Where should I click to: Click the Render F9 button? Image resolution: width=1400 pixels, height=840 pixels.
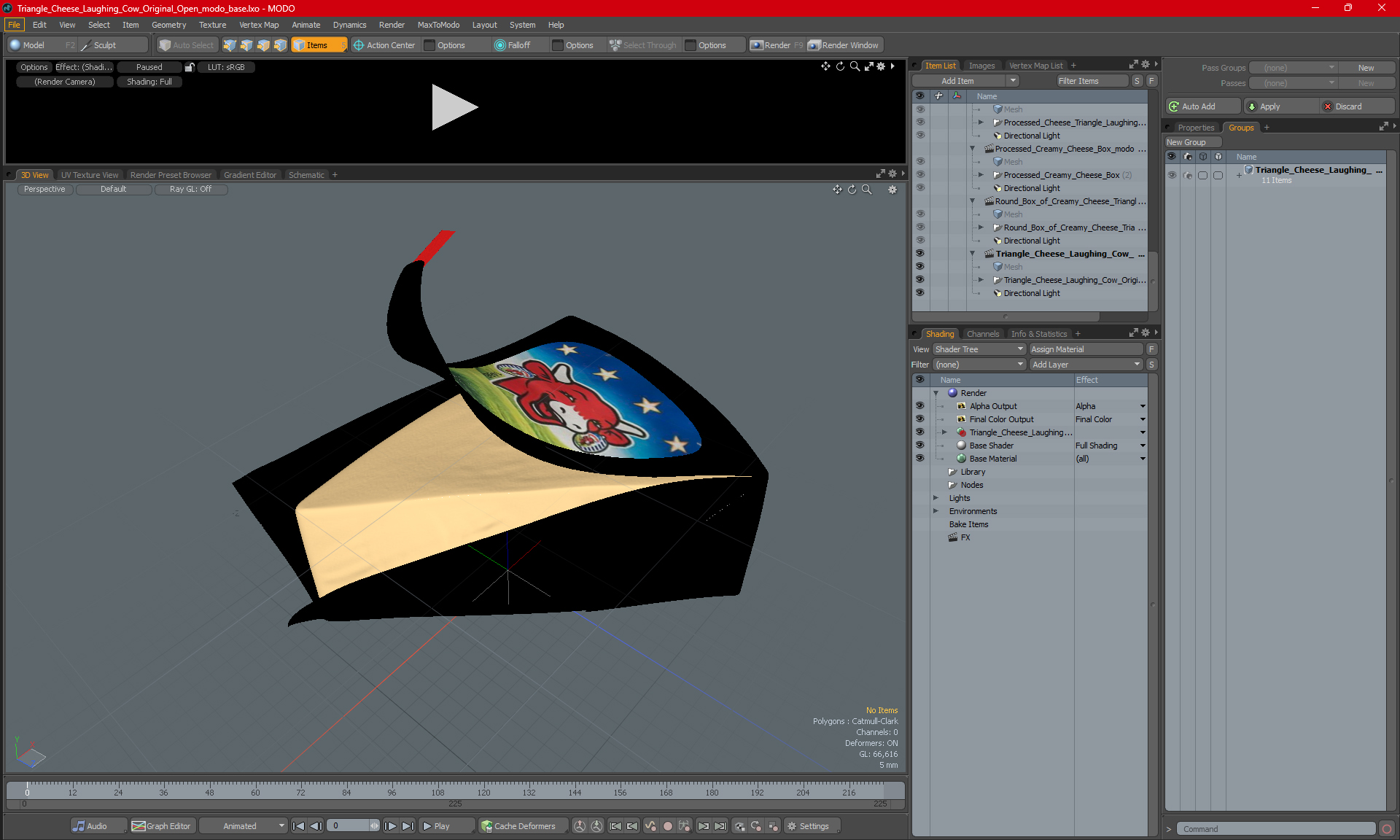pos(777,45)
